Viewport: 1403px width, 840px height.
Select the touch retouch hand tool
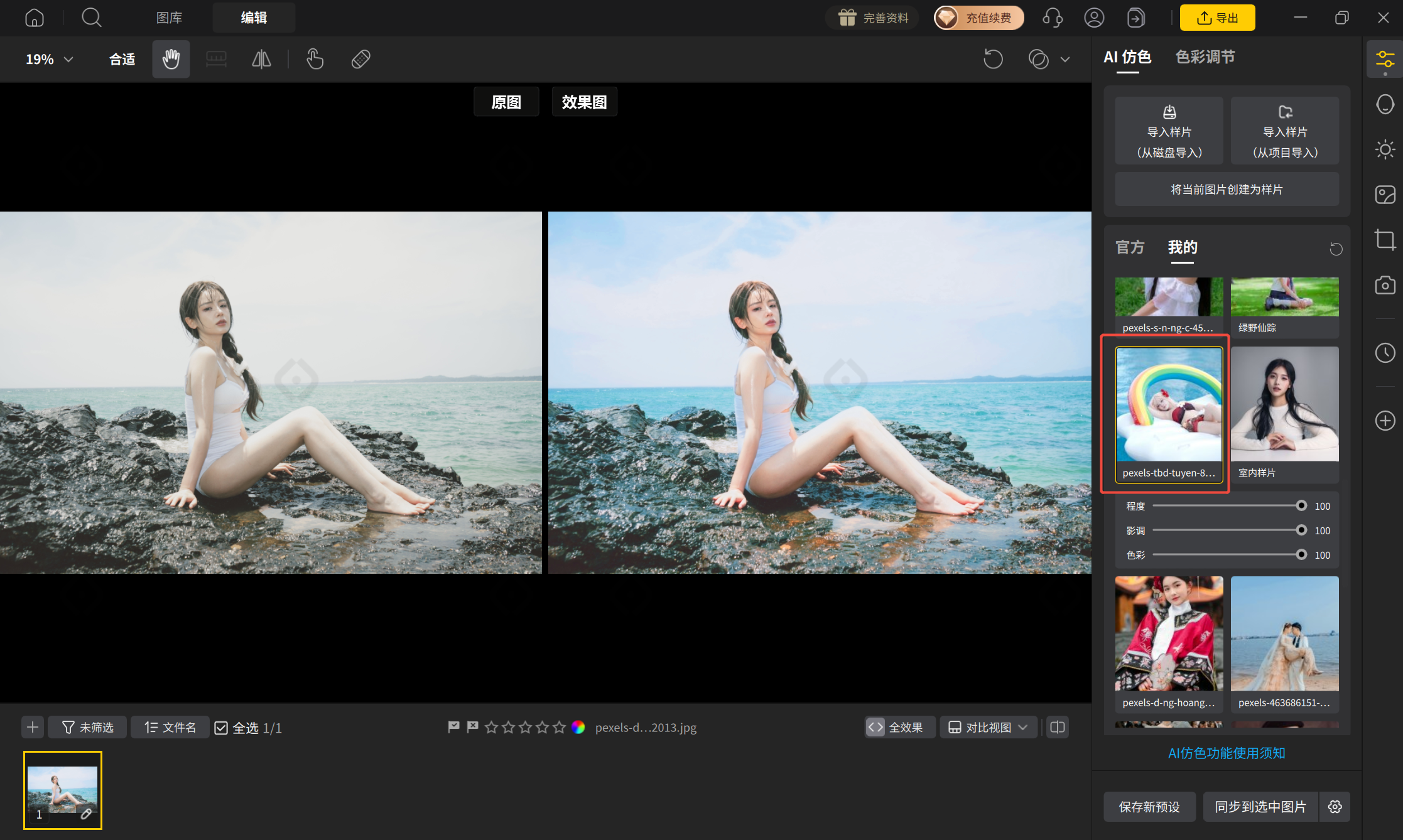point(315,59)
